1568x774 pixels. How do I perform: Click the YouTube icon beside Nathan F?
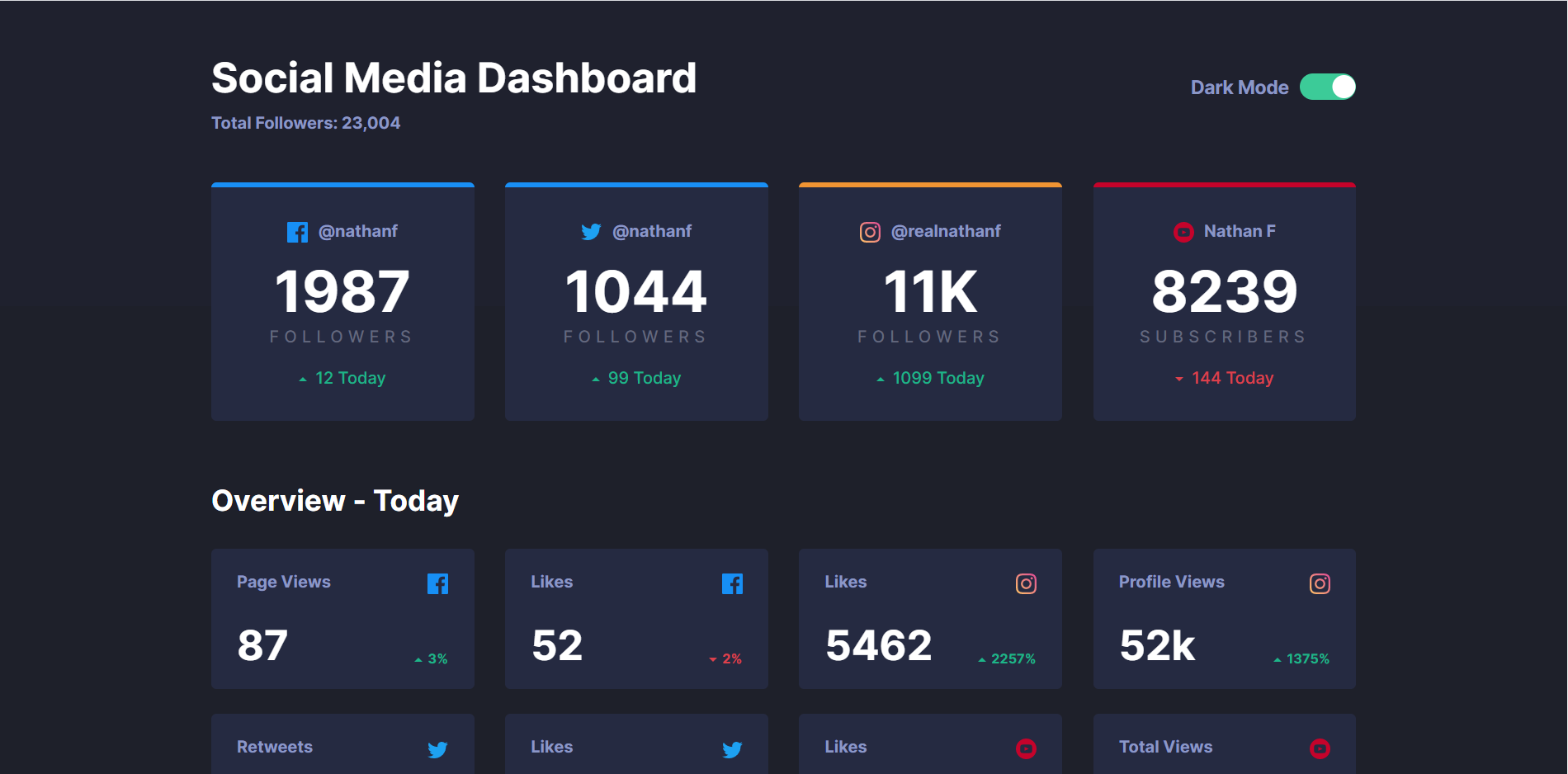pyautogui.click(x=1183, y=232)
